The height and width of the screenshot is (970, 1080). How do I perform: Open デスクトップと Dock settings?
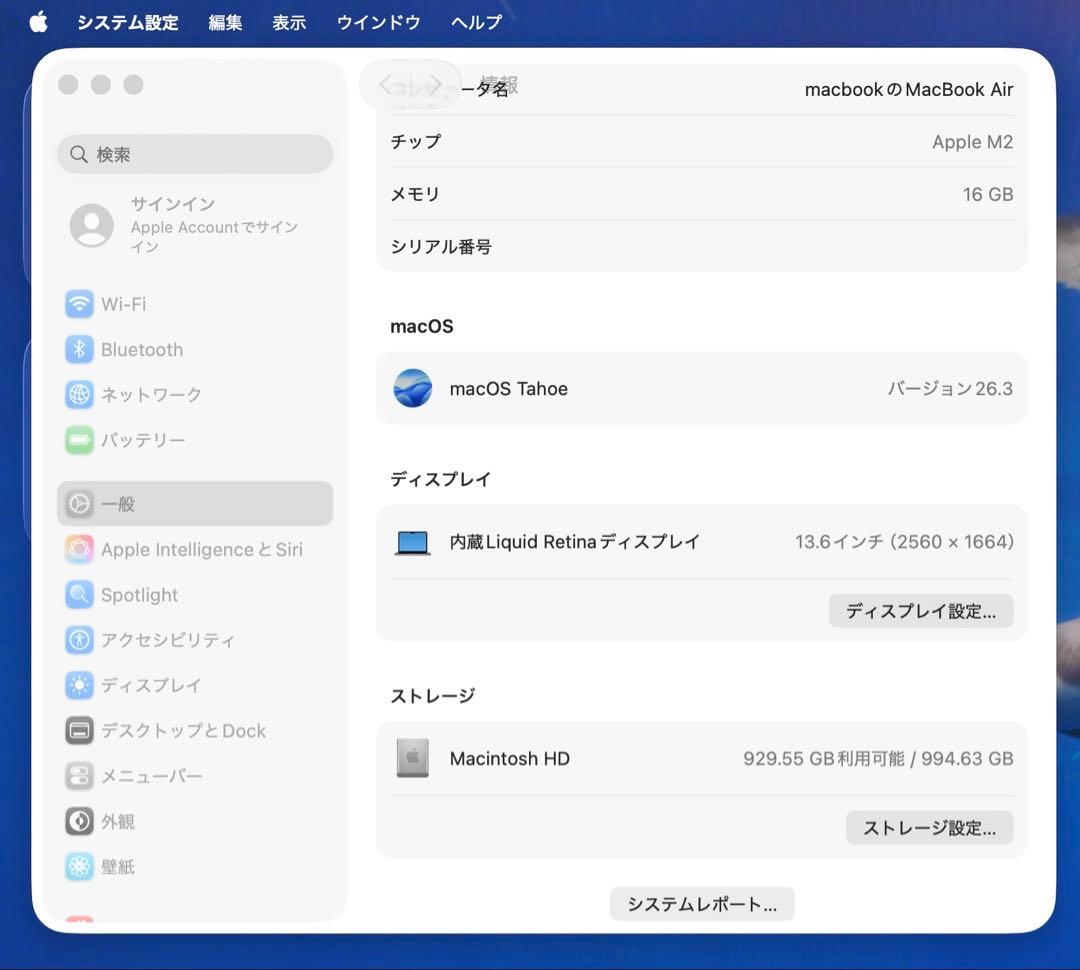(x=80, y=731)
